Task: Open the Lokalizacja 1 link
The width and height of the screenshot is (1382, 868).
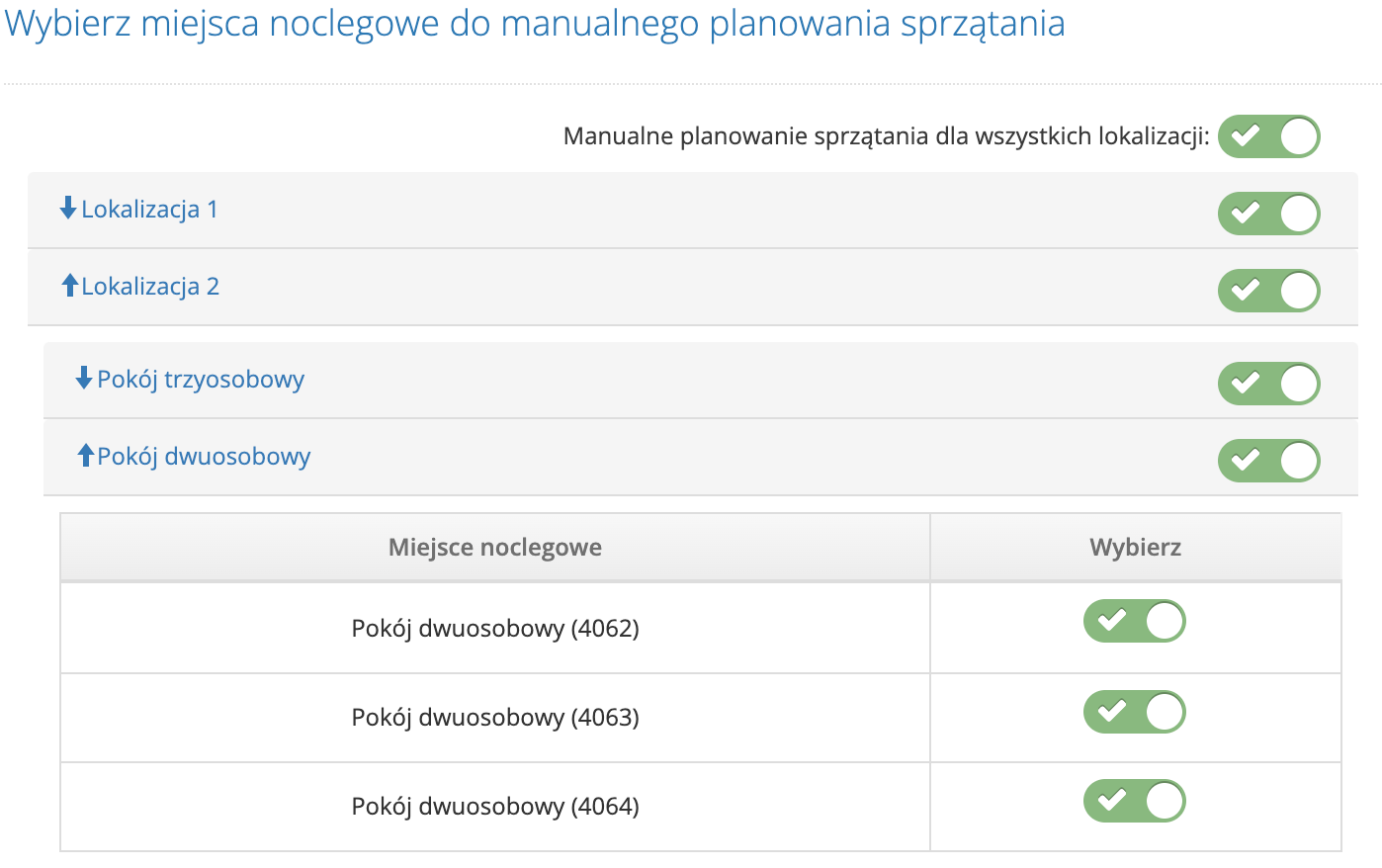Action: [x=150, y=209]
